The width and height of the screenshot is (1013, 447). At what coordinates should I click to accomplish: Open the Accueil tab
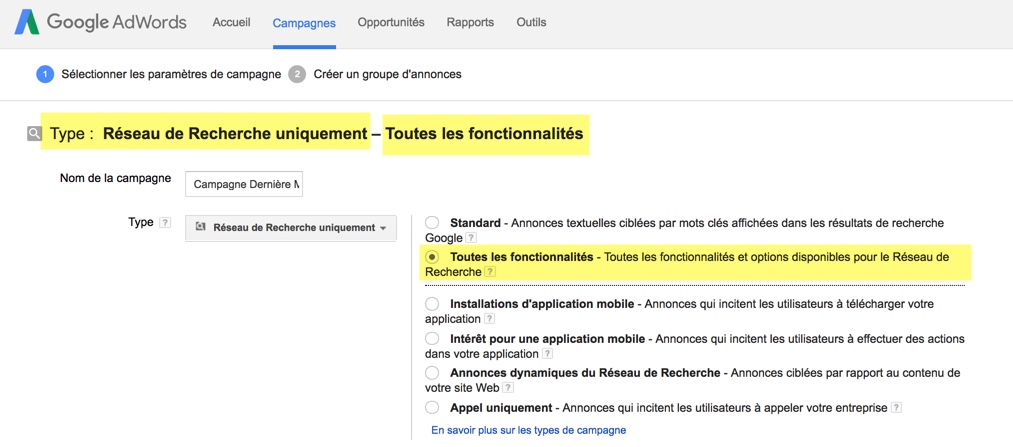click(231, 23)
